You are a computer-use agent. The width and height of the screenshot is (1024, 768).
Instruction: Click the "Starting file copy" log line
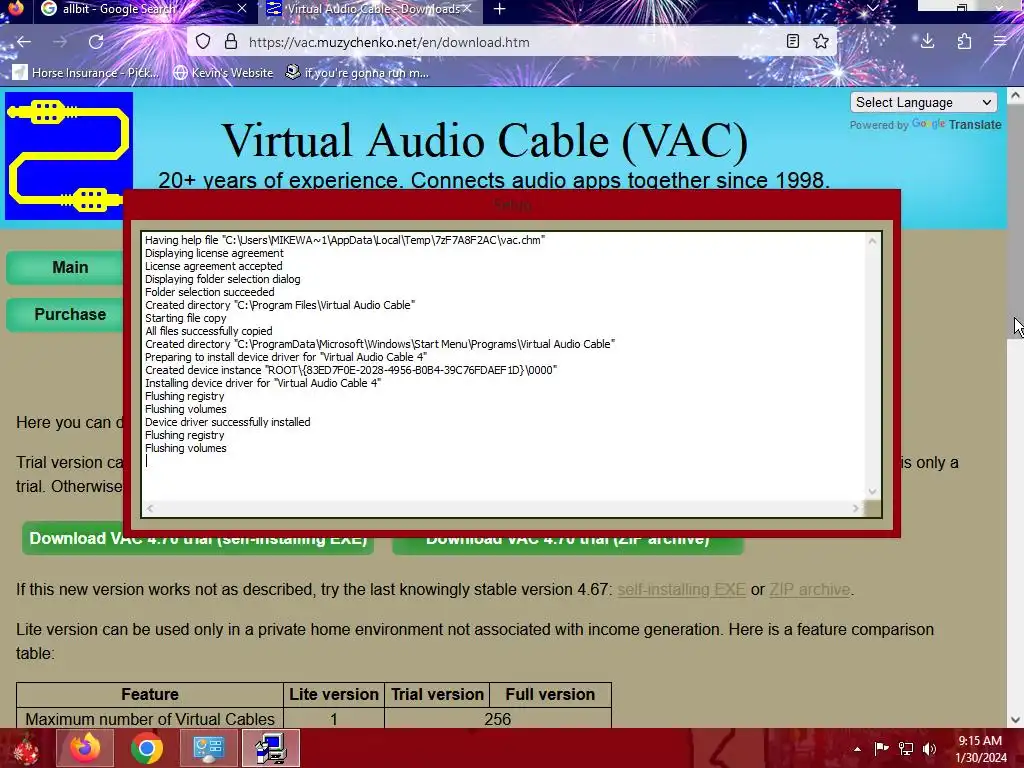[185, 318]
